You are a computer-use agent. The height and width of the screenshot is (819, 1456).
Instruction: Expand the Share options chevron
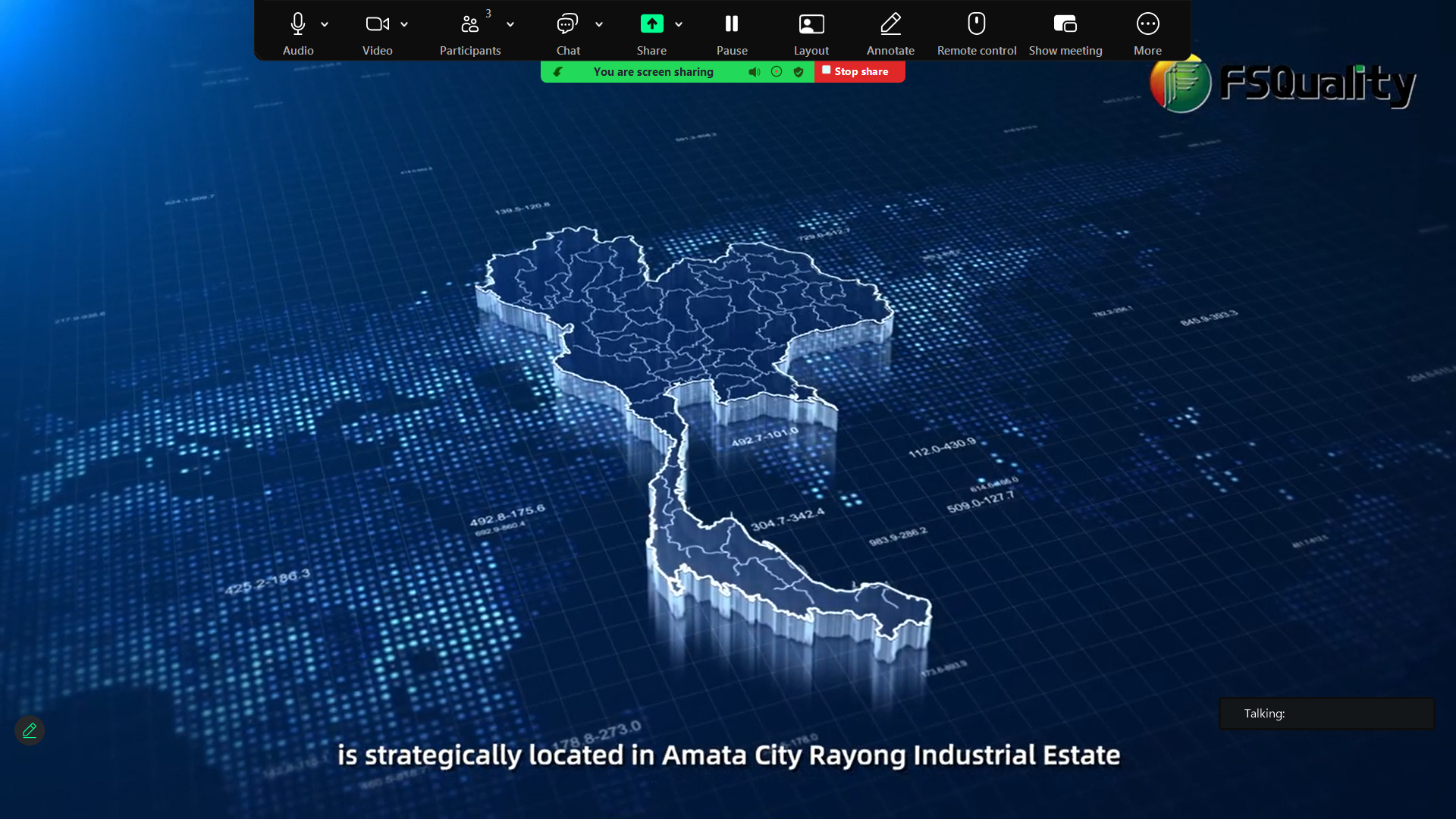679,24
